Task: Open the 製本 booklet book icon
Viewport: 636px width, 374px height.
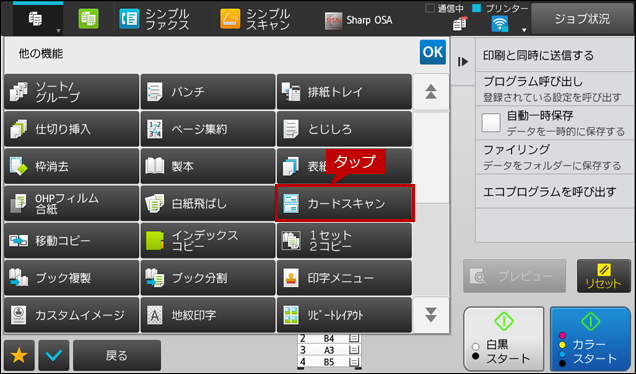Action: click(x=155, y=166)
